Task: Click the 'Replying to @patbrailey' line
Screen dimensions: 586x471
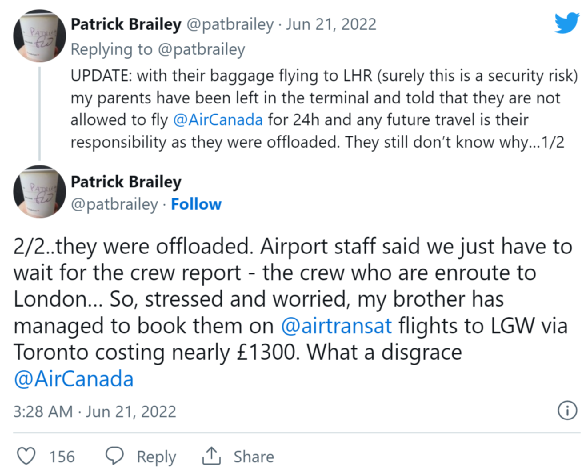Action: tap(158, 49)
